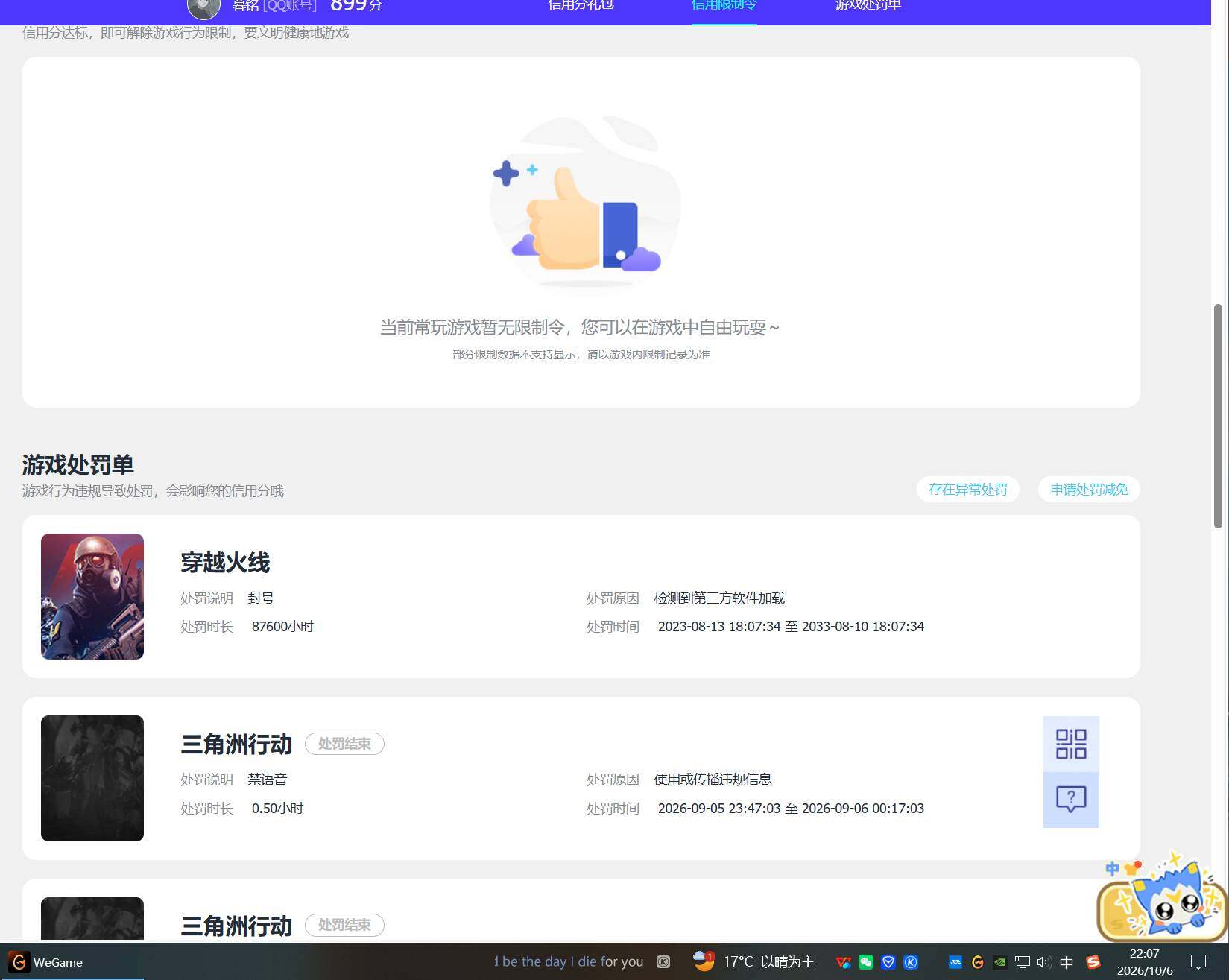Open WeChat from the system tray
The width and height of the screenshot is (1229, 980).
866,962
